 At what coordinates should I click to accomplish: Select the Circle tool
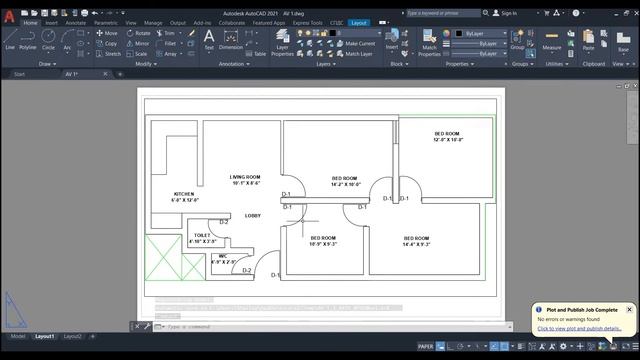[x=48, y=40]
